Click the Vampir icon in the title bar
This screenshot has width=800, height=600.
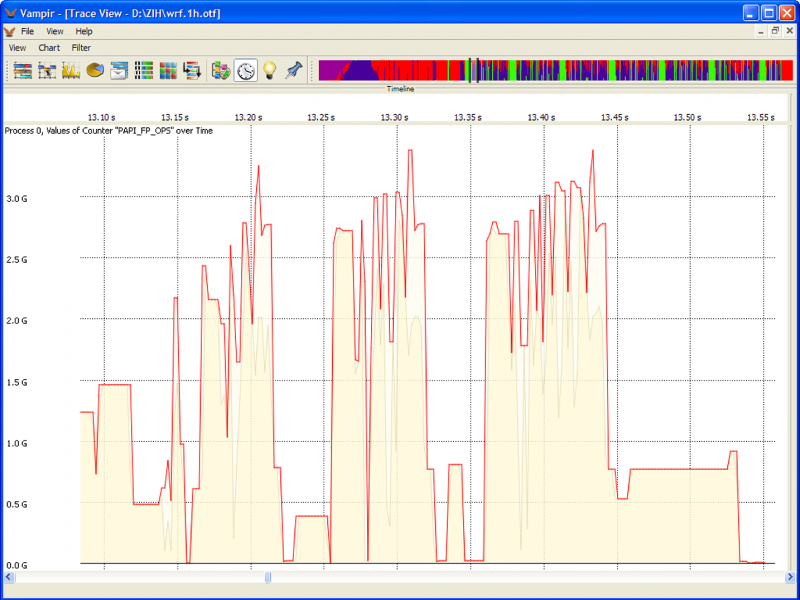[10, 13]
